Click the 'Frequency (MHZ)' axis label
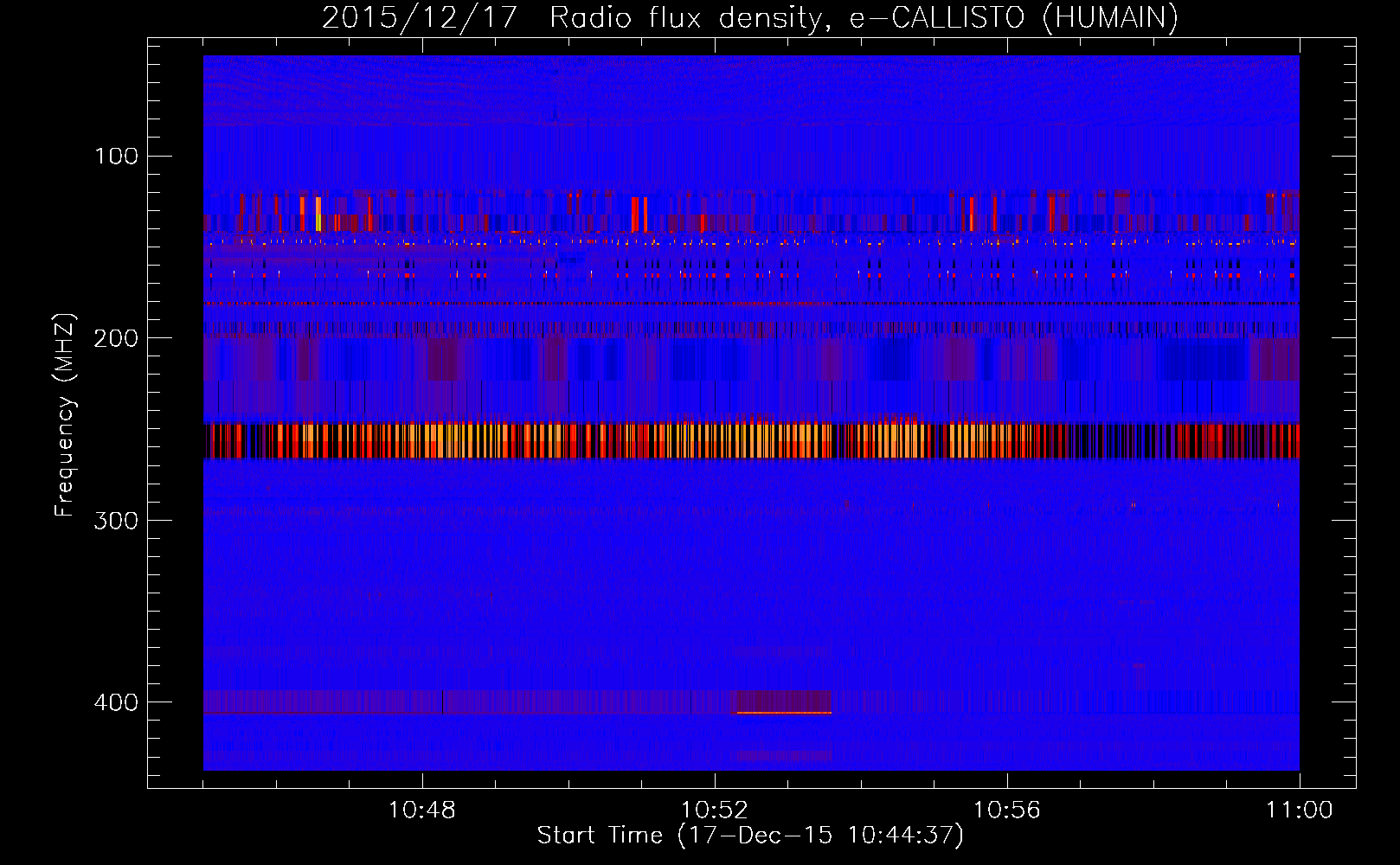The height and width of the screenshot is (865, 1400). (x=65, y=414)
